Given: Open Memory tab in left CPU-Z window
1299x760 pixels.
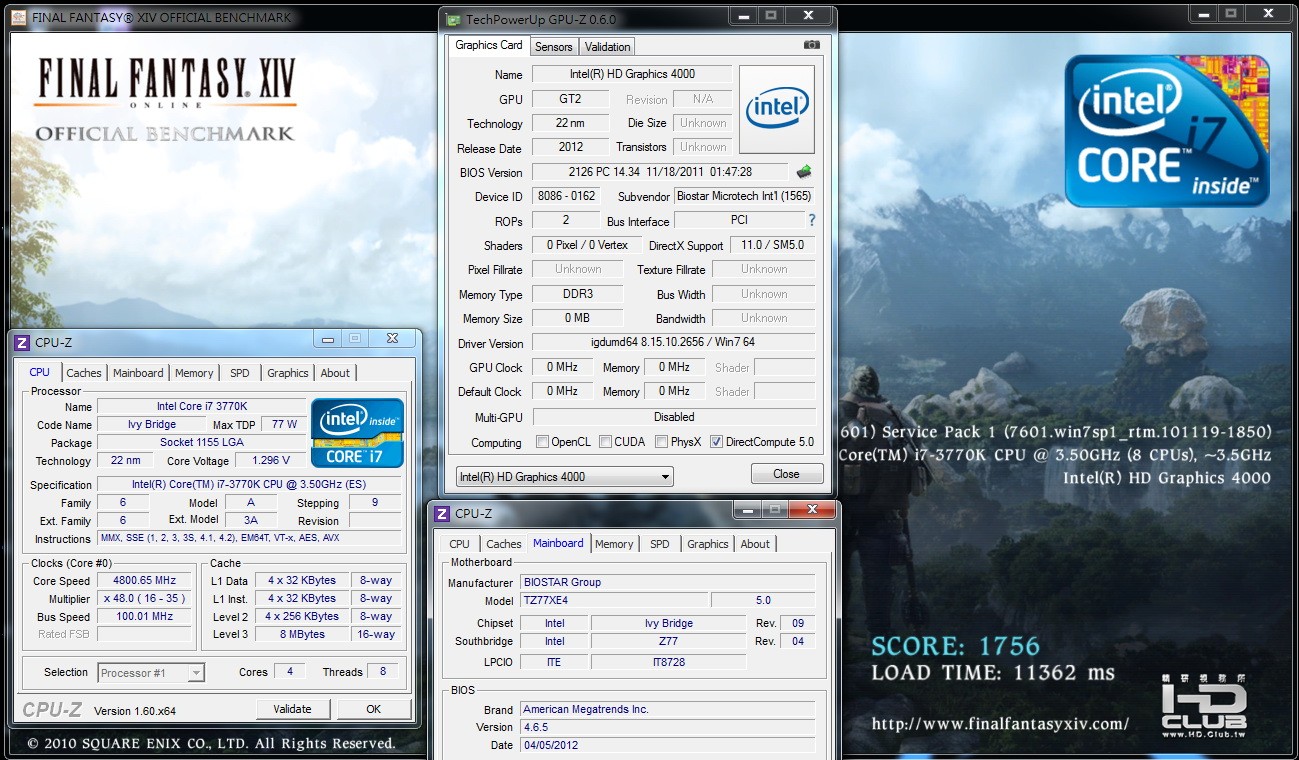Looking at the screenshot, I should 194,373.
